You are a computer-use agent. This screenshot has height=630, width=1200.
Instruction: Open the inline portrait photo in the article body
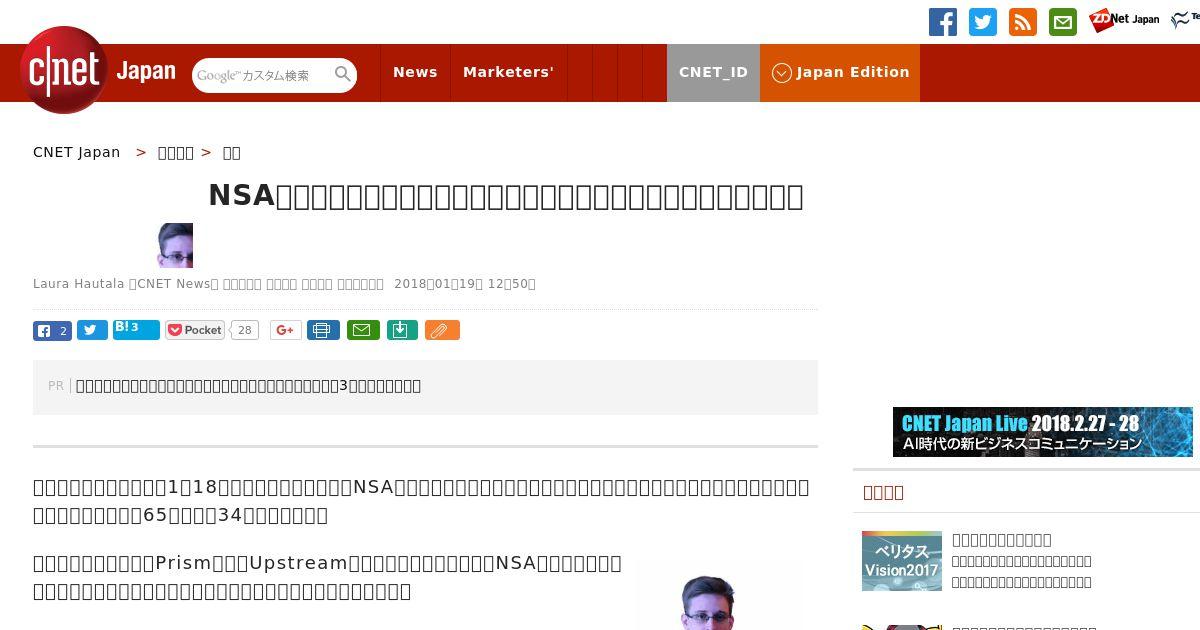tap(708, 600)
